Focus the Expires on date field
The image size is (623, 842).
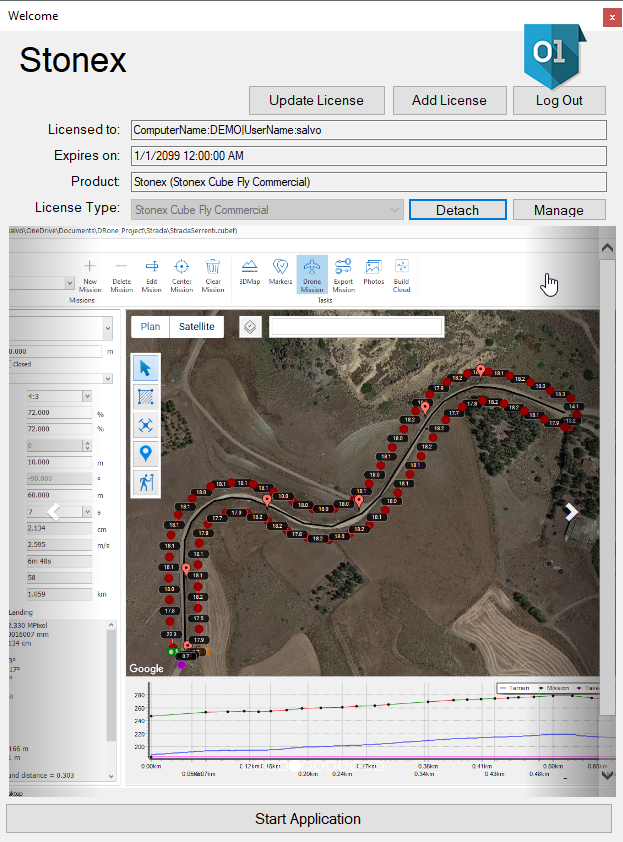pyautogui.click(x=369, y=156)
